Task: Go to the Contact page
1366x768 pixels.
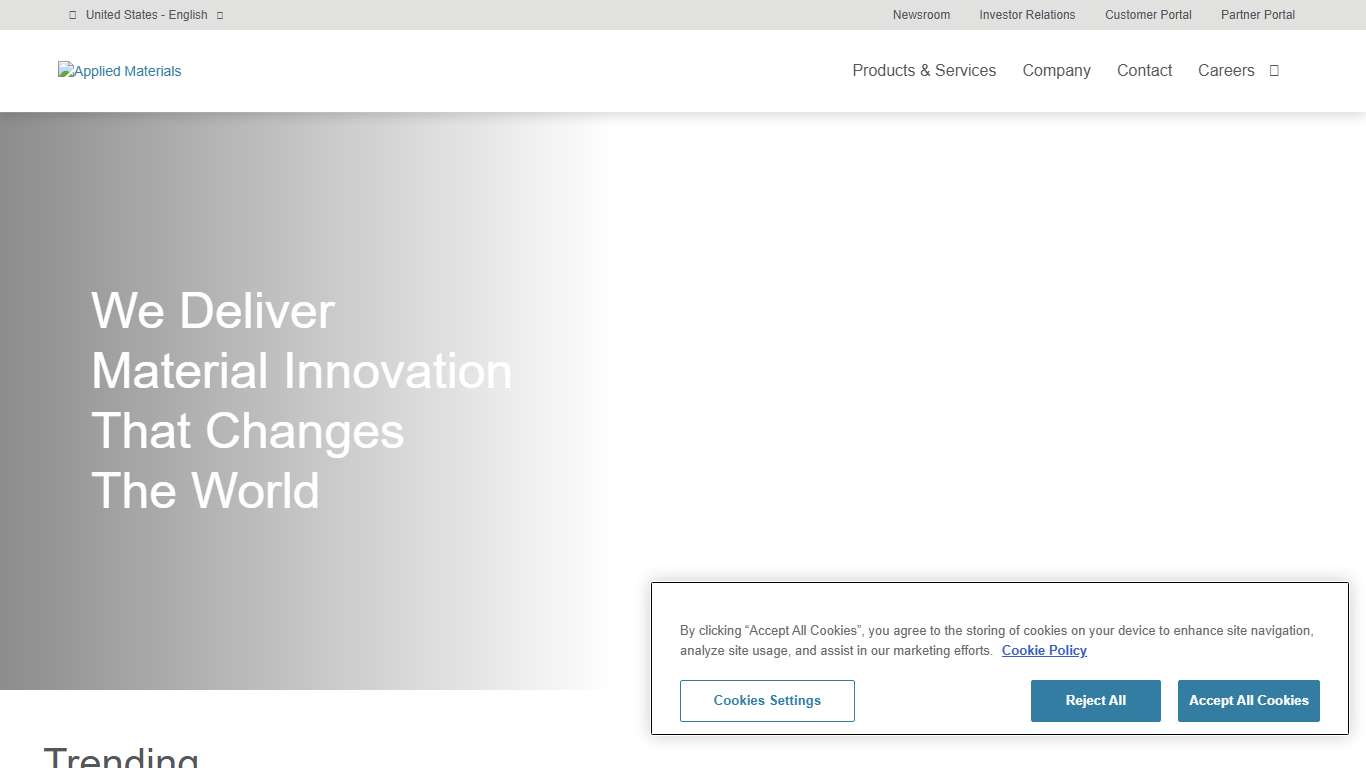Action: pyautogui.click(x=1144, y=70)
